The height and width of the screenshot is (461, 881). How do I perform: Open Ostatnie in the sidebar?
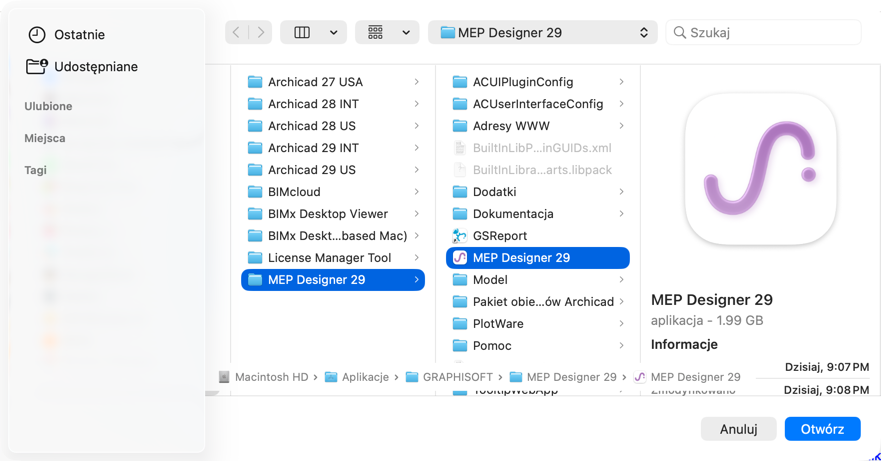[x=66, y=34]
